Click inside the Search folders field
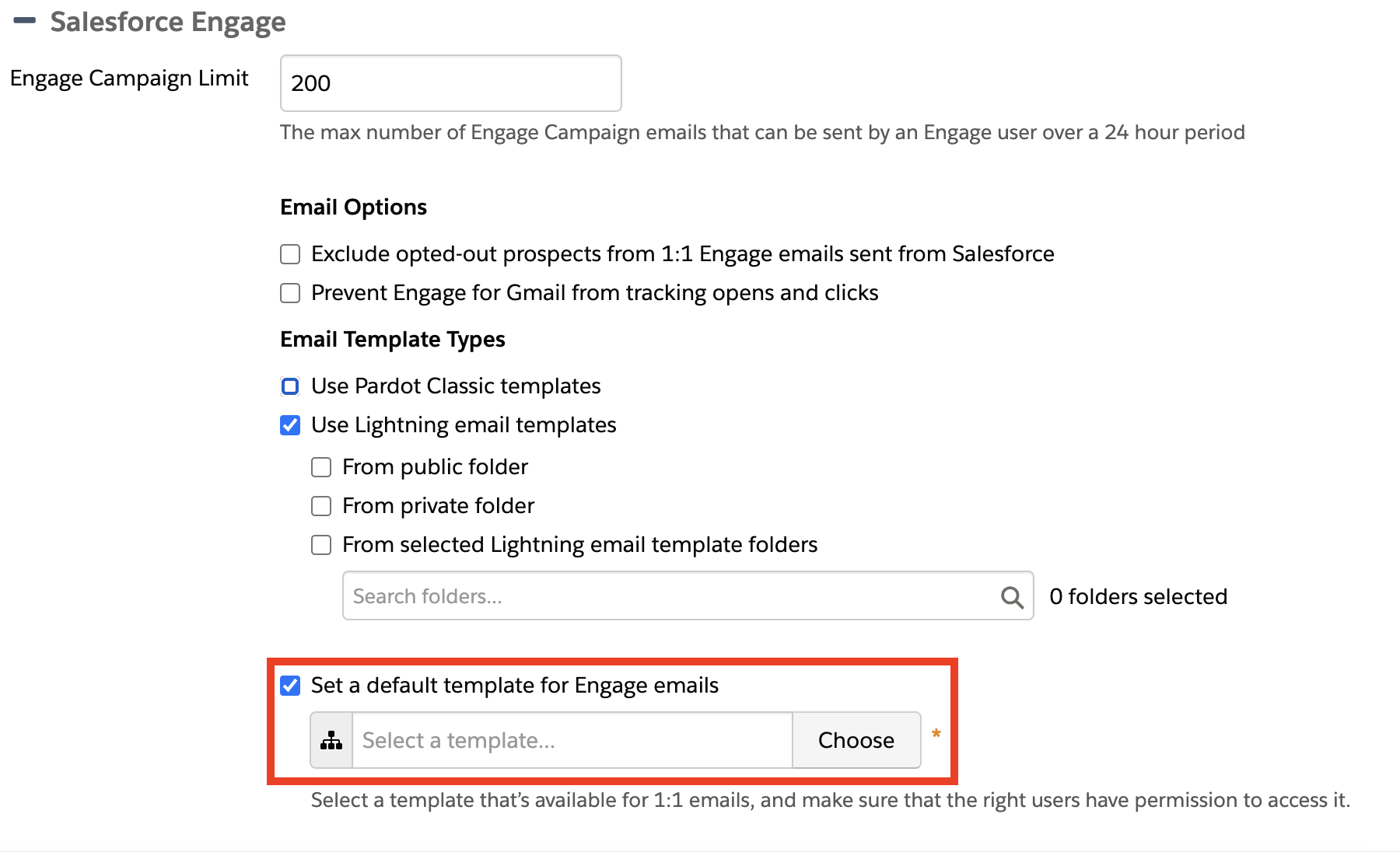1400x852 pixels. [622, 595]
